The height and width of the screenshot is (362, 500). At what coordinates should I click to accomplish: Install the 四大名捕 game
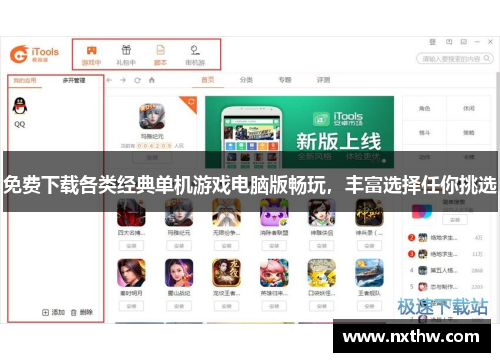(x=131, y=246)
